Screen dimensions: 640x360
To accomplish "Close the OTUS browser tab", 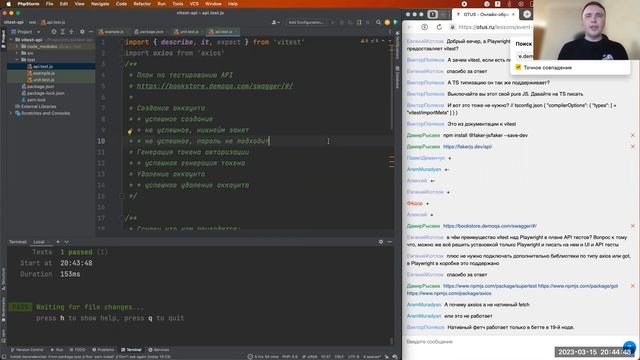I will 513,14.
